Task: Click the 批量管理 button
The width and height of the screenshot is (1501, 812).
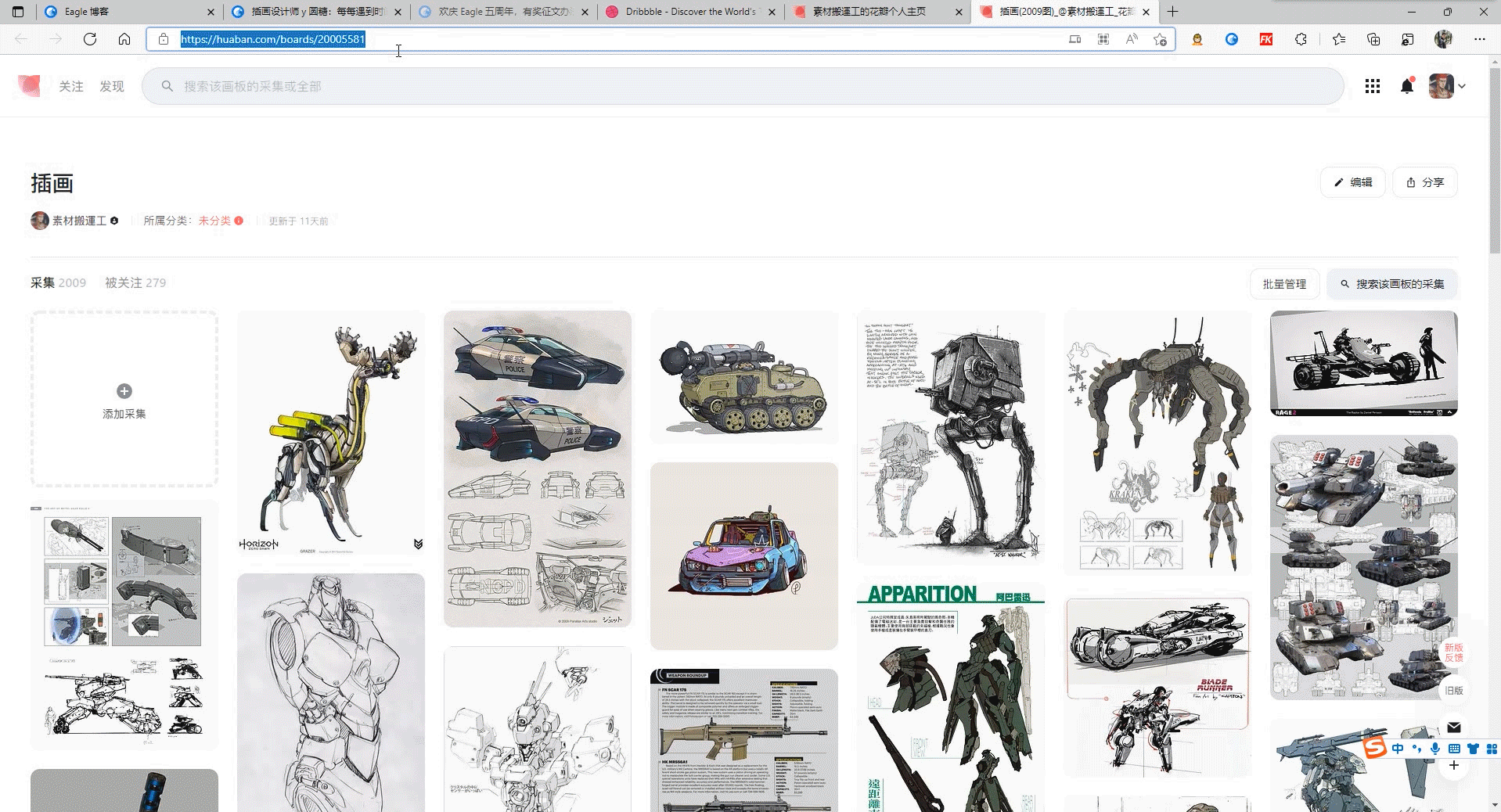Action: tap(1285, 284)
